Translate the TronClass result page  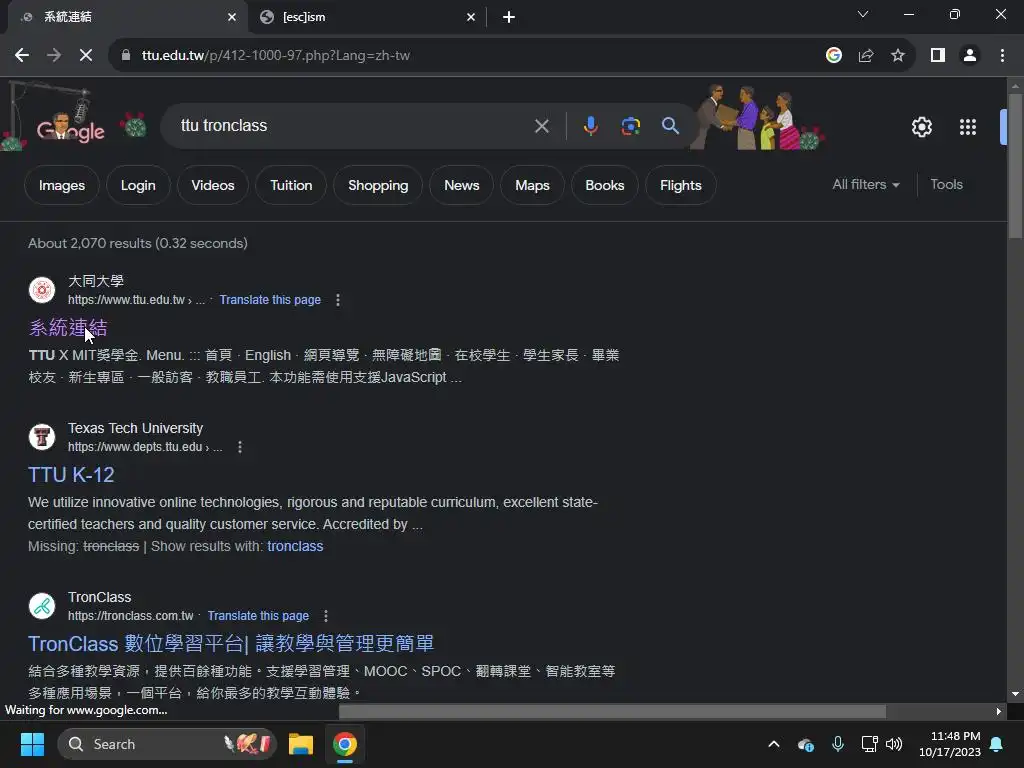258,616
